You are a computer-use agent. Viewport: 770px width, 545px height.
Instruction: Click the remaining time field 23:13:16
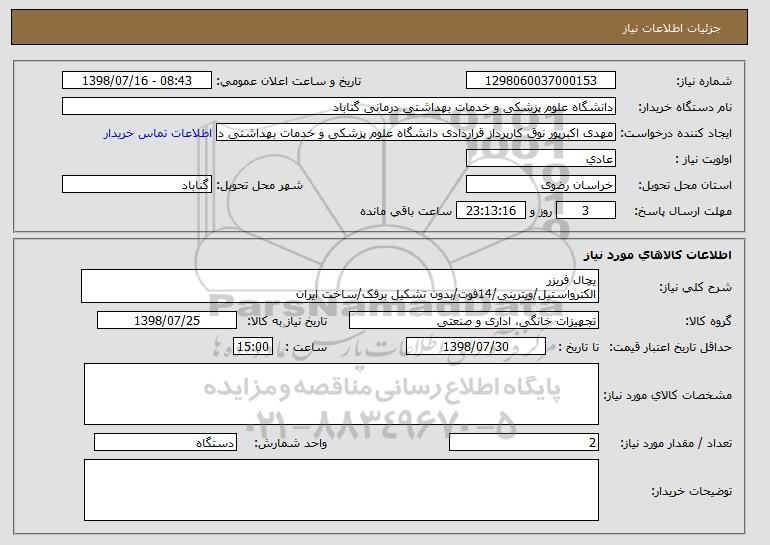point(491,211)
